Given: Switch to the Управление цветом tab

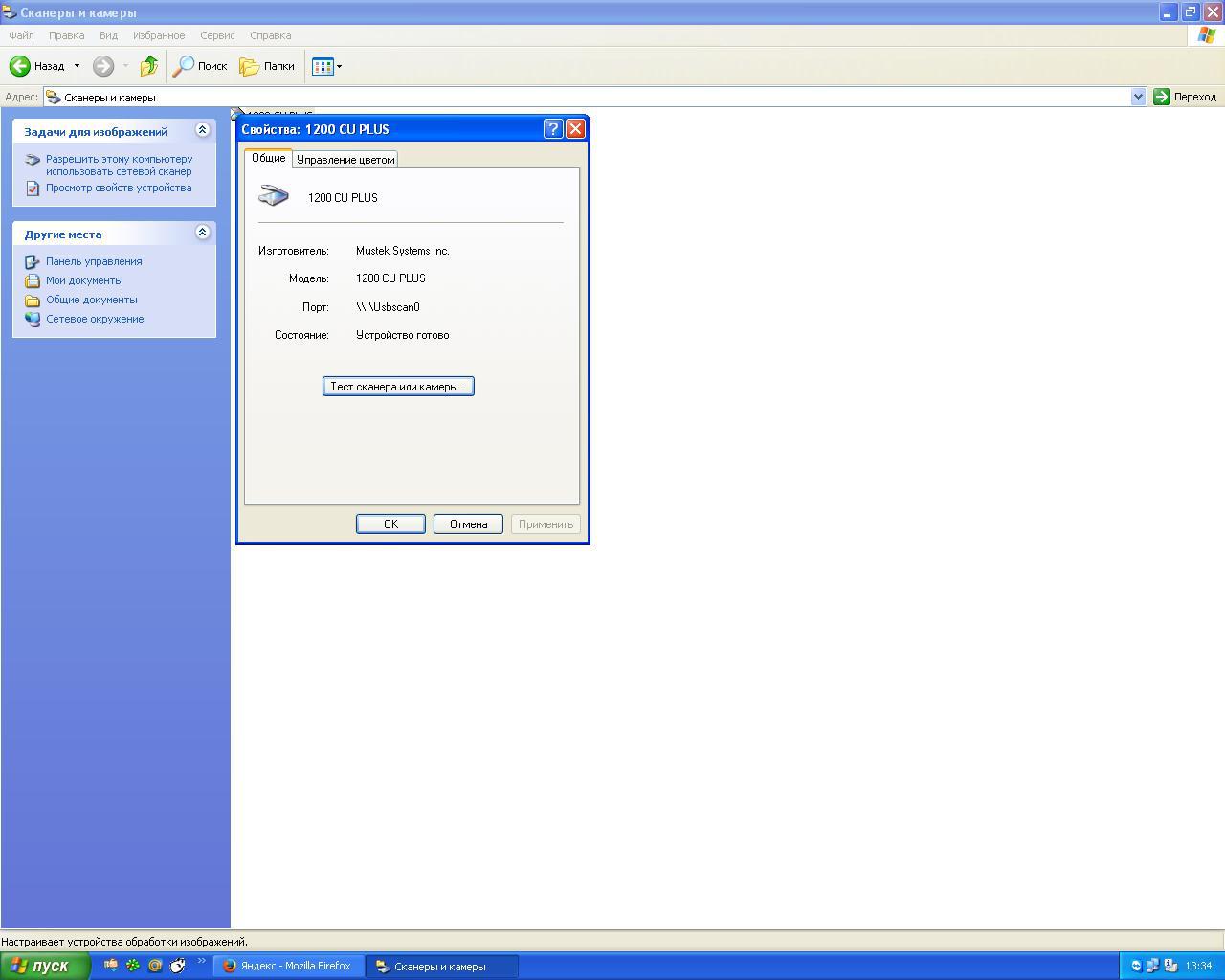Looking at the screenshot, I should pyautogui.click(x=345, y=160).
